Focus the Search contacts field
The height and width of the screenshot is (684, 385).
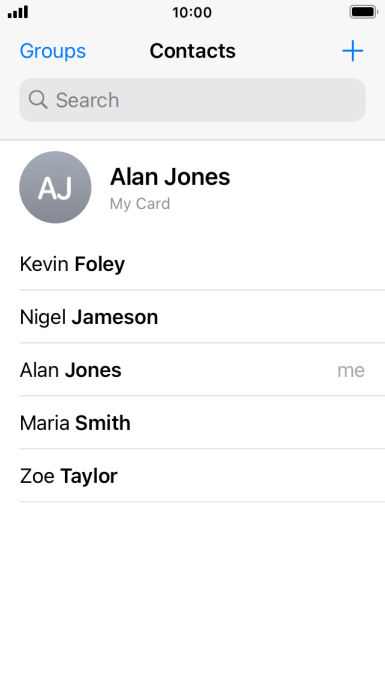coord(192,100)
